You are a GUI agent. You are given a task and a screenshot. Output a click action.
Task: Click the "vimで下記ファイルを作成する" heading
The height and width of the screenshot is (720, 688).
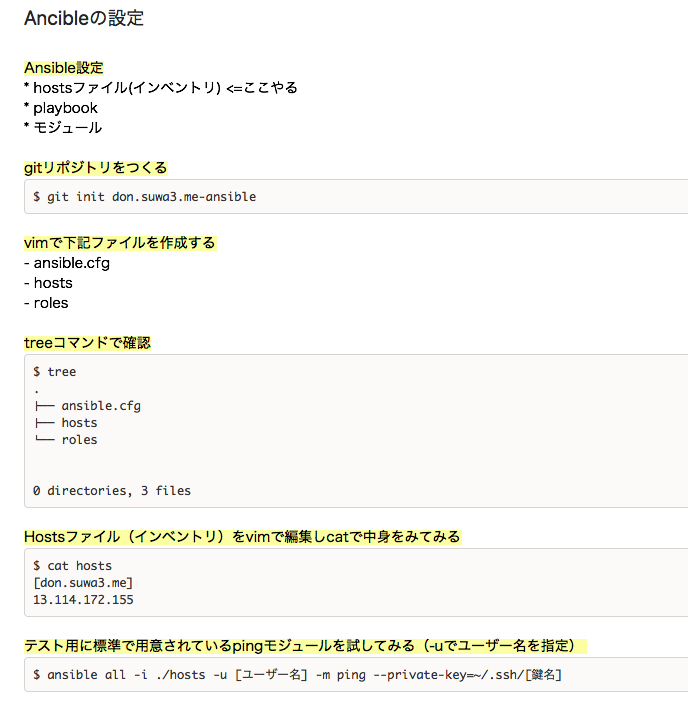(120, 243)
